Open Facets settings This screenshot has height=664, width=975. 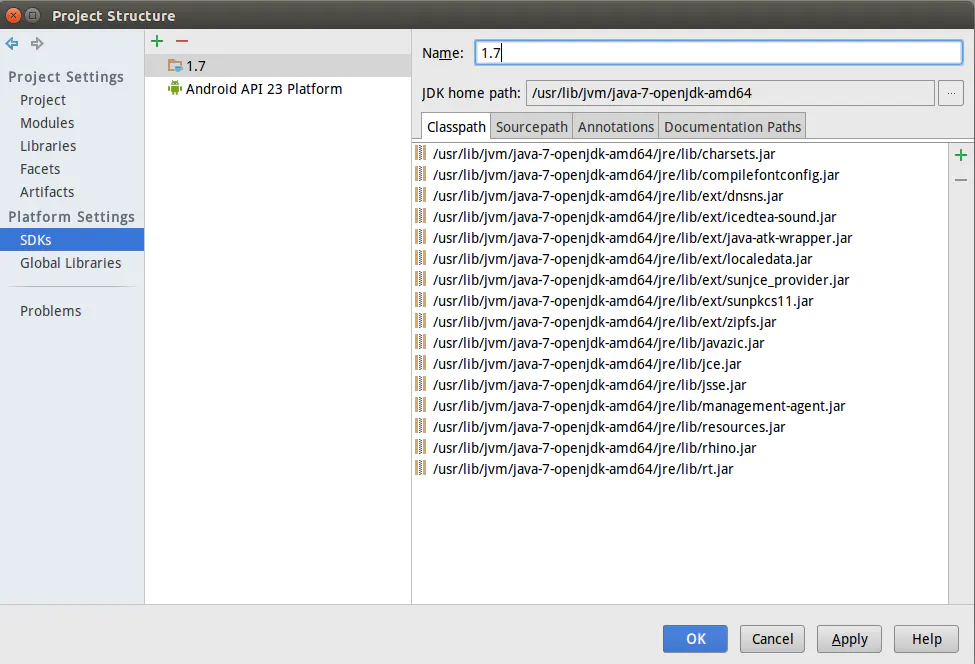40,168
